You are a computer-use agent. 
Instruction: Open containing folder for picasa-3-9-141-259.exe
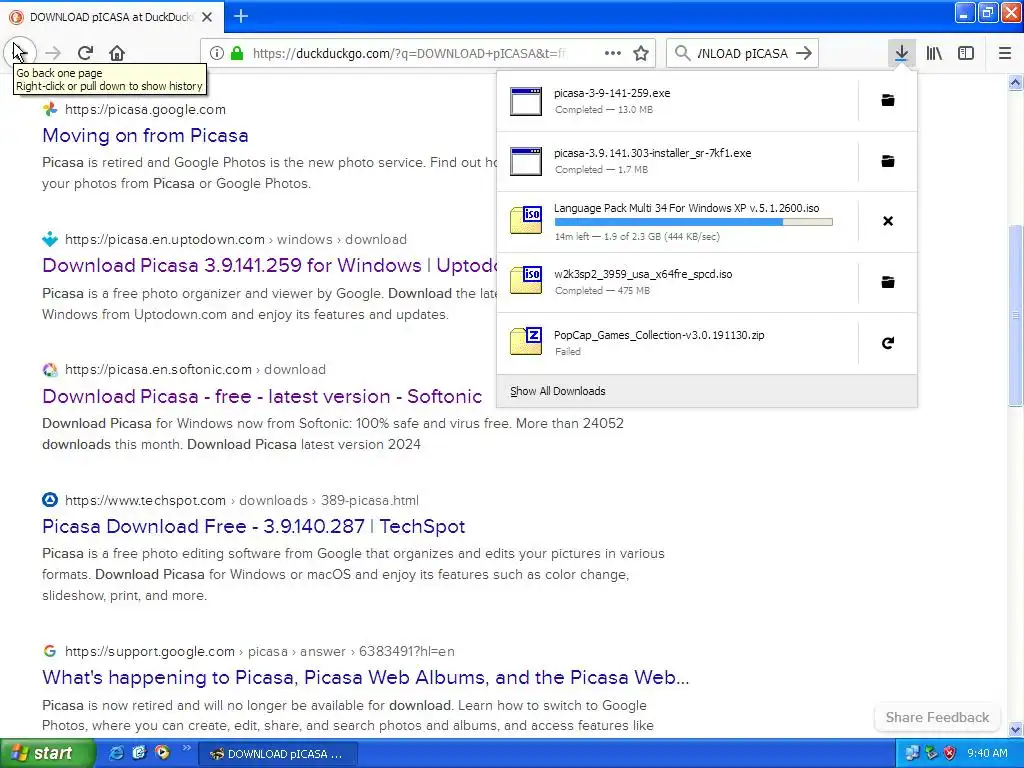click(888, 100)
